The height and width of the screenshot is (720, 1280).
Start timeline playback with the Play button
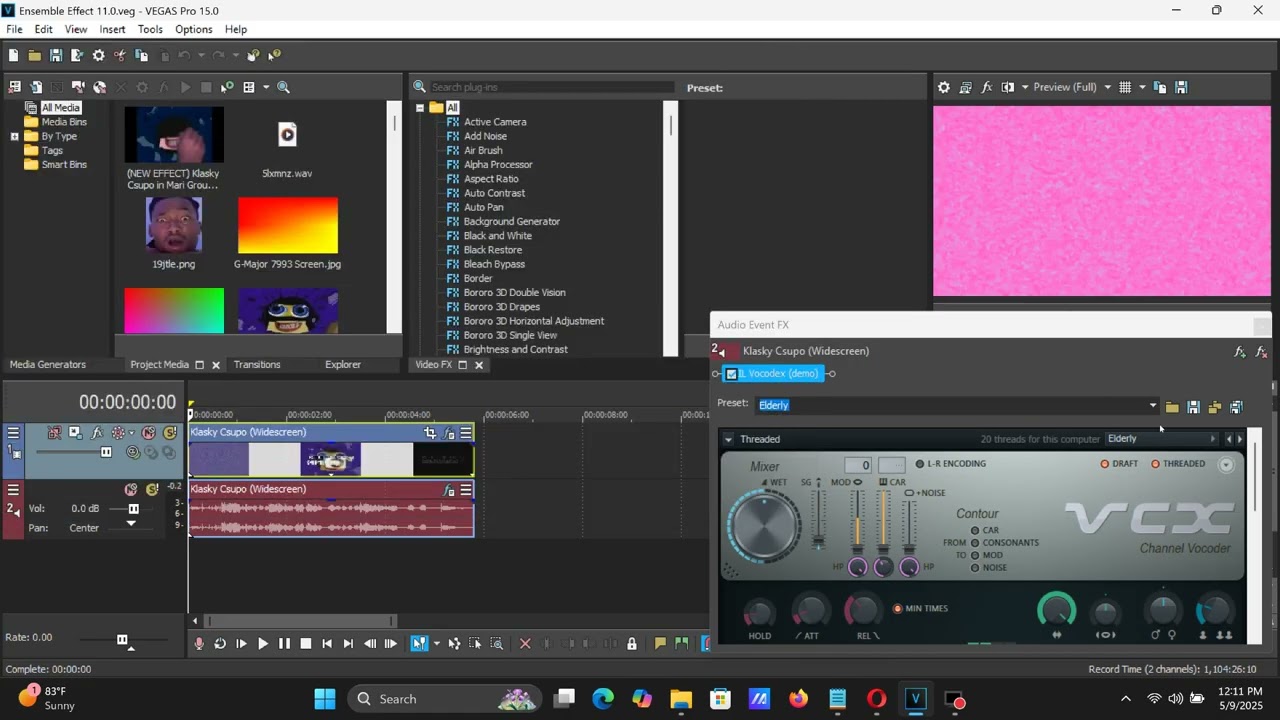click(263, 644)
